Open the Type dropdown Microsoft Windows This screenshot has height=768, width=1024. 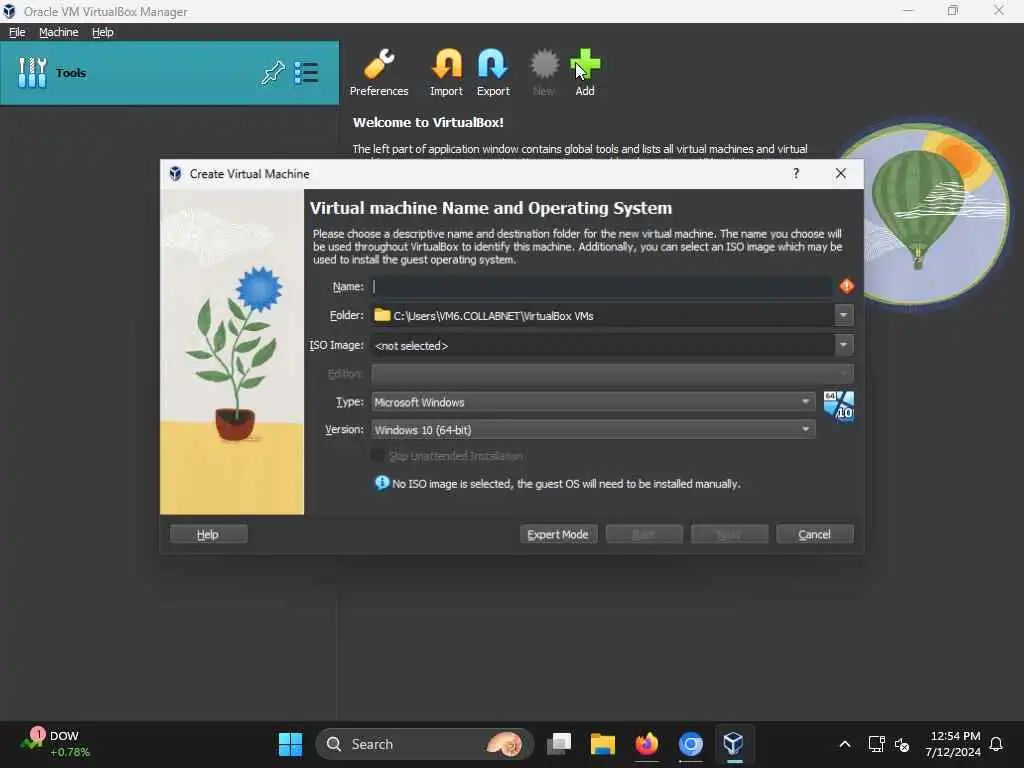[593, 402]
